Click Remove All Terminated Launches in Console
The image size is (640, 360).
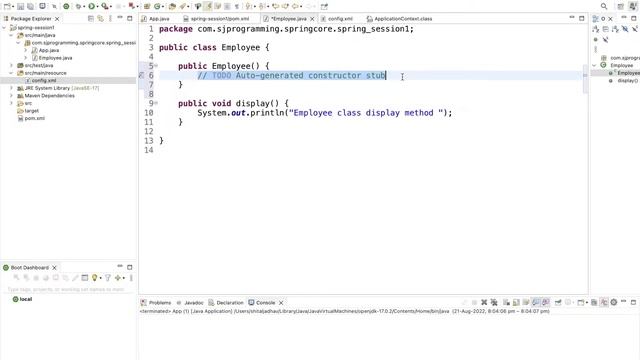pos(494,302)
